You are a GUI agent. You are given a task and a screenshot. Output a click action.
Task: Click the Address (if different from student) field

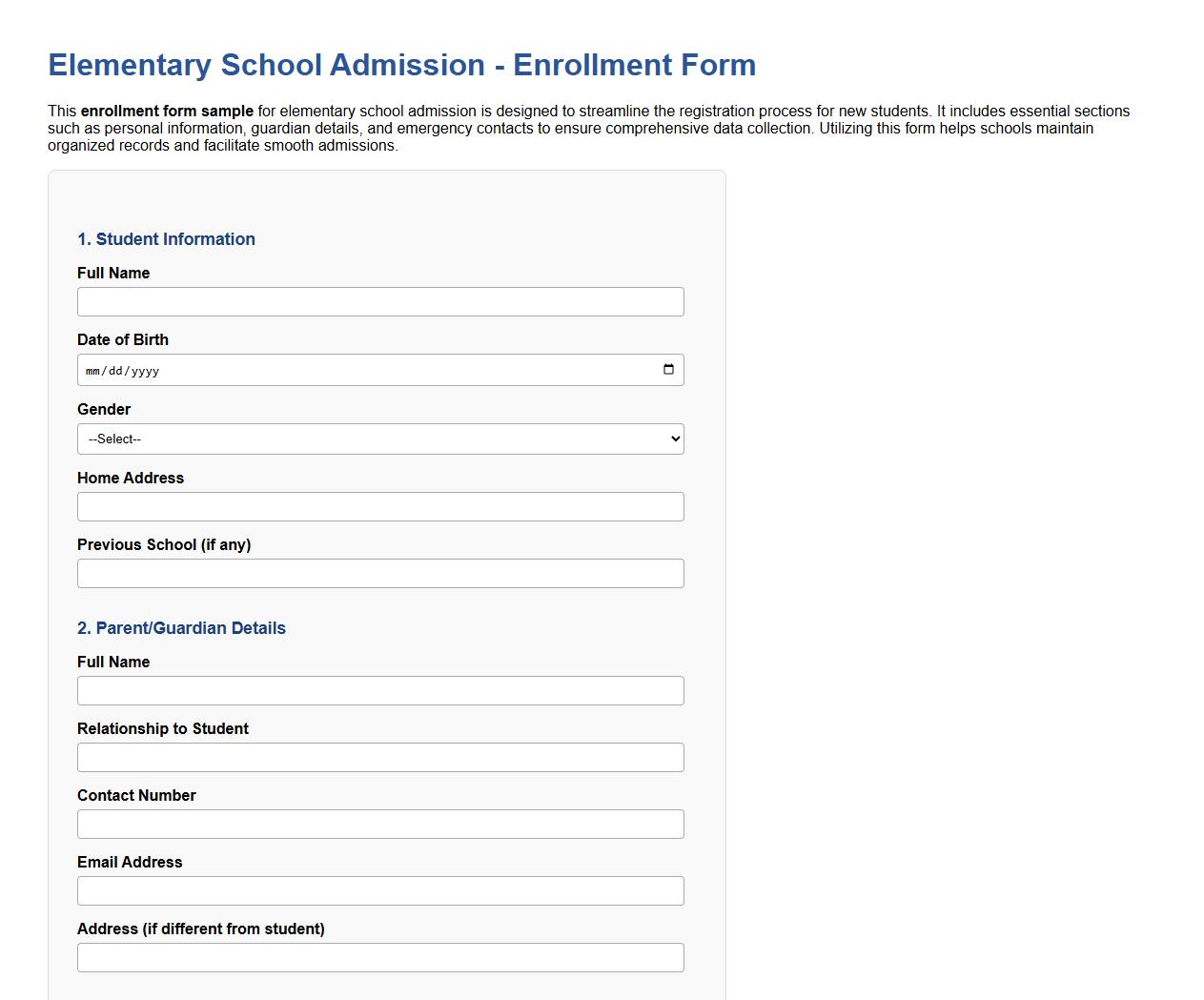[x=380, y=957]
